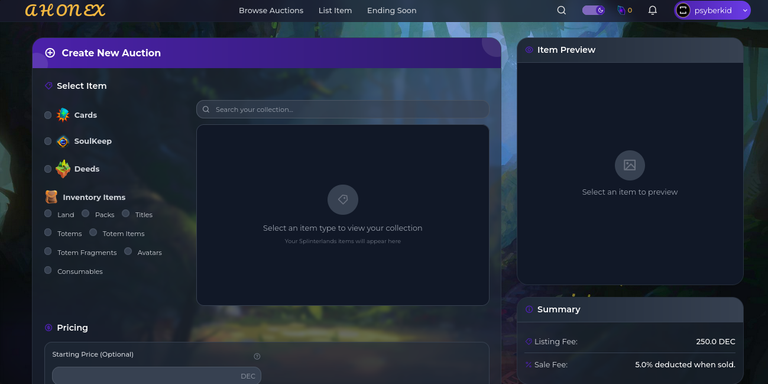Click the '250.0 DEC' listing fee value
This screenshot has height=384, width=768.
[x=716, y=341]
